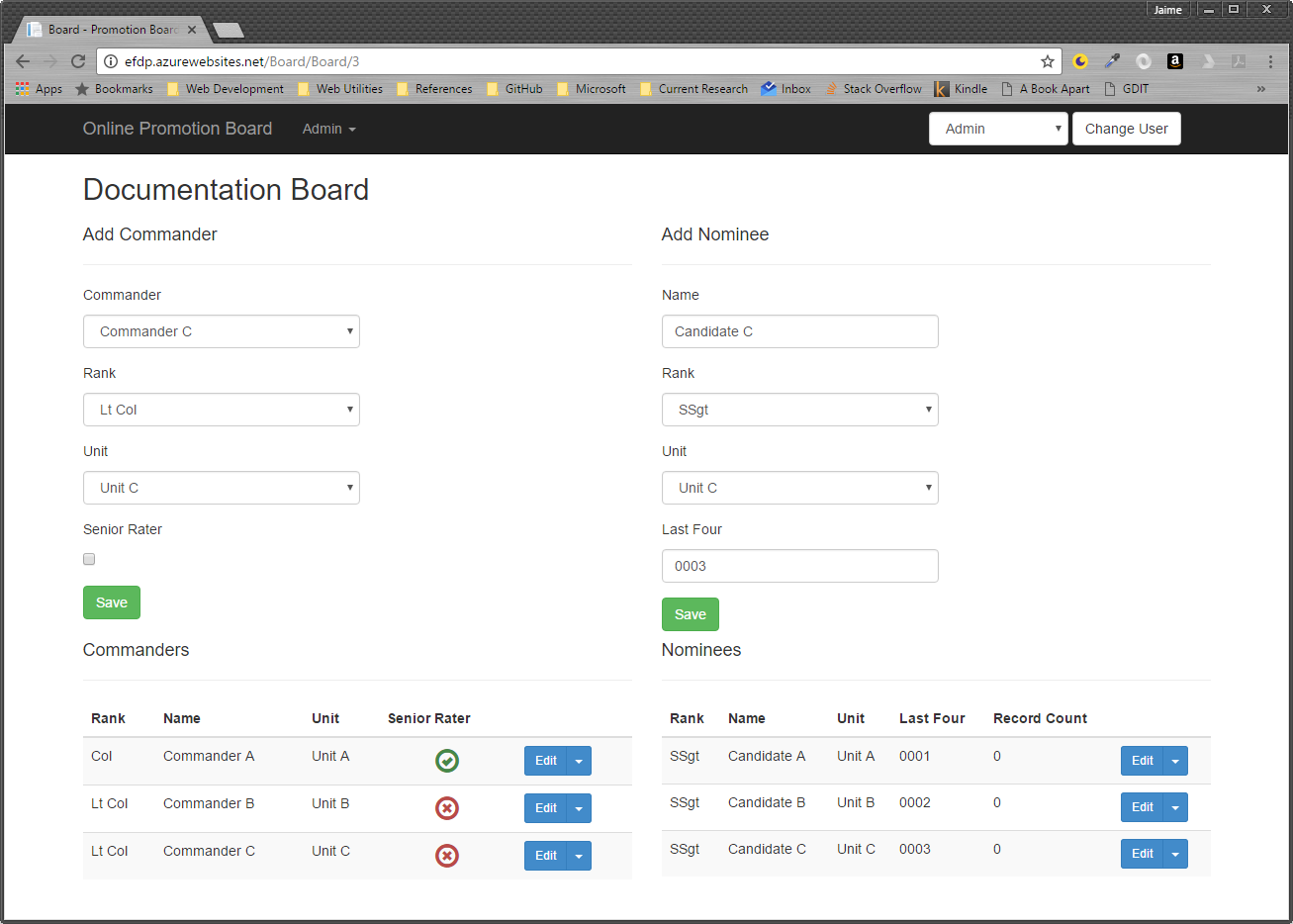Open the Commander selection dropdown
The height and width of the screenshot is (924, 1293).
point(222,331)
